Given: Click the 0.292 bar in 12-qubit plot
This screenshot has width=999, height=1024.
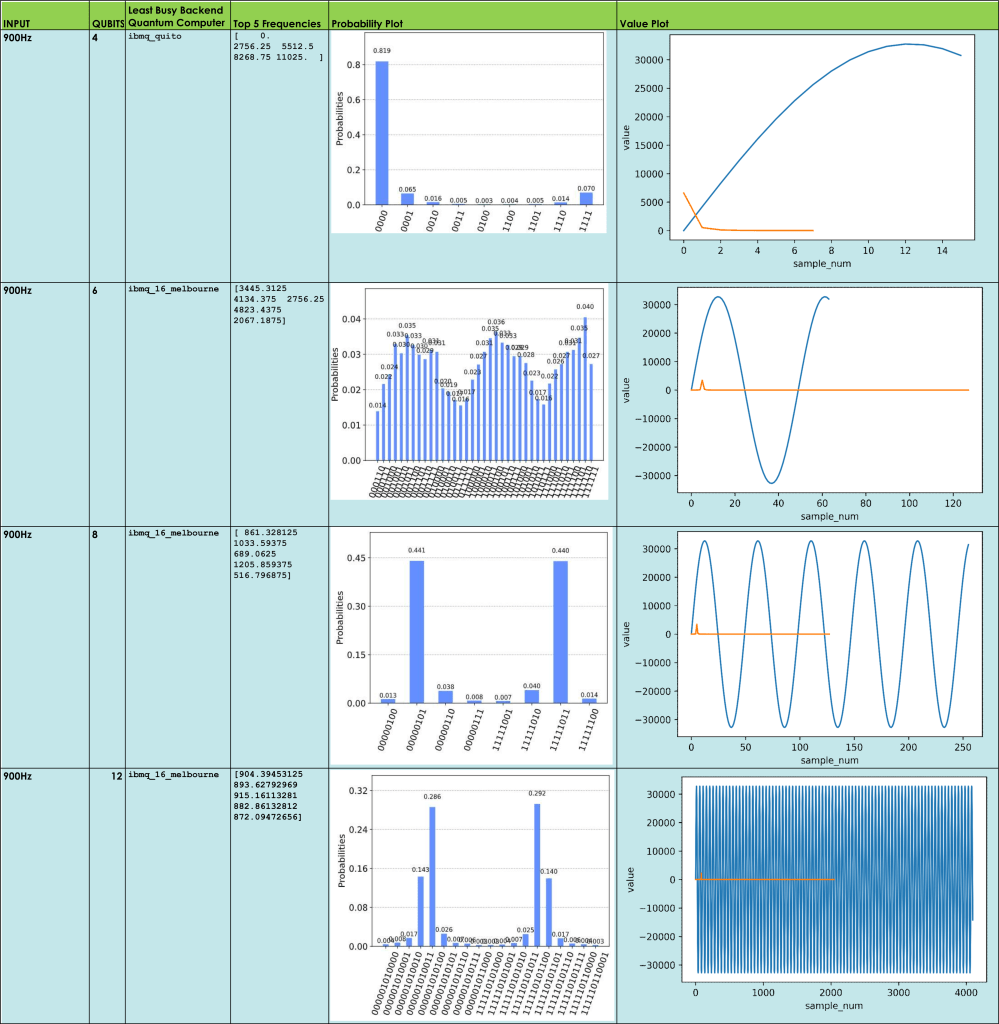Looking at the screenshot, I should point(537,875).
